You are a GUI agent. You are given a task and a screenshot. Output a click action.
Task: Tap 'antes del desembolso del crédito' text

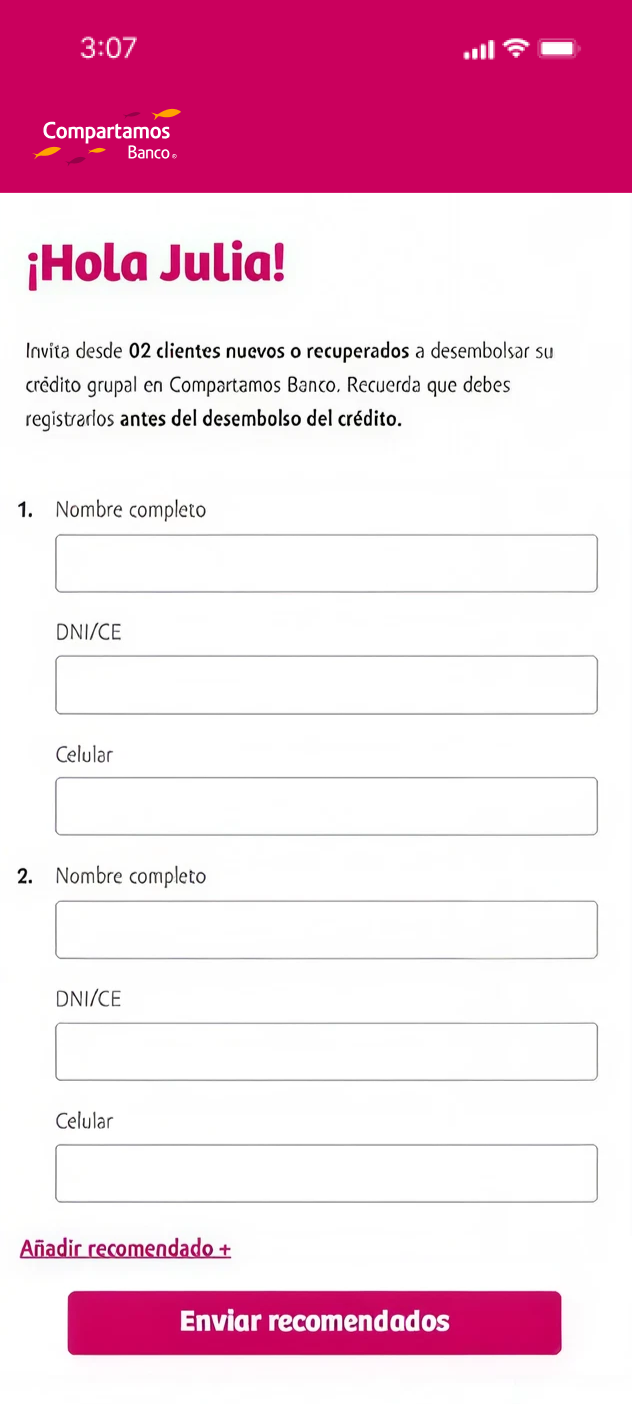tap(260, 420)
